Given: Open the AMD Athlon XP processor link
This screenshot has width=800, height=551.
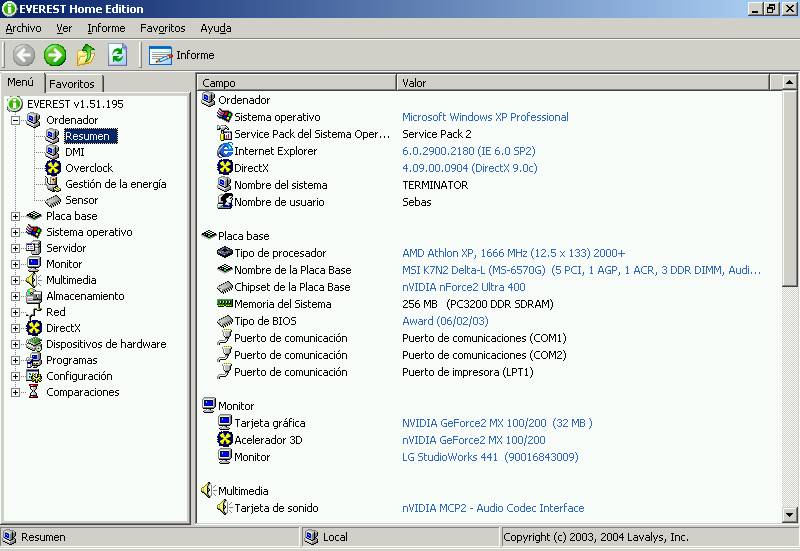Looking at the screenshot, I should point(513,253).
